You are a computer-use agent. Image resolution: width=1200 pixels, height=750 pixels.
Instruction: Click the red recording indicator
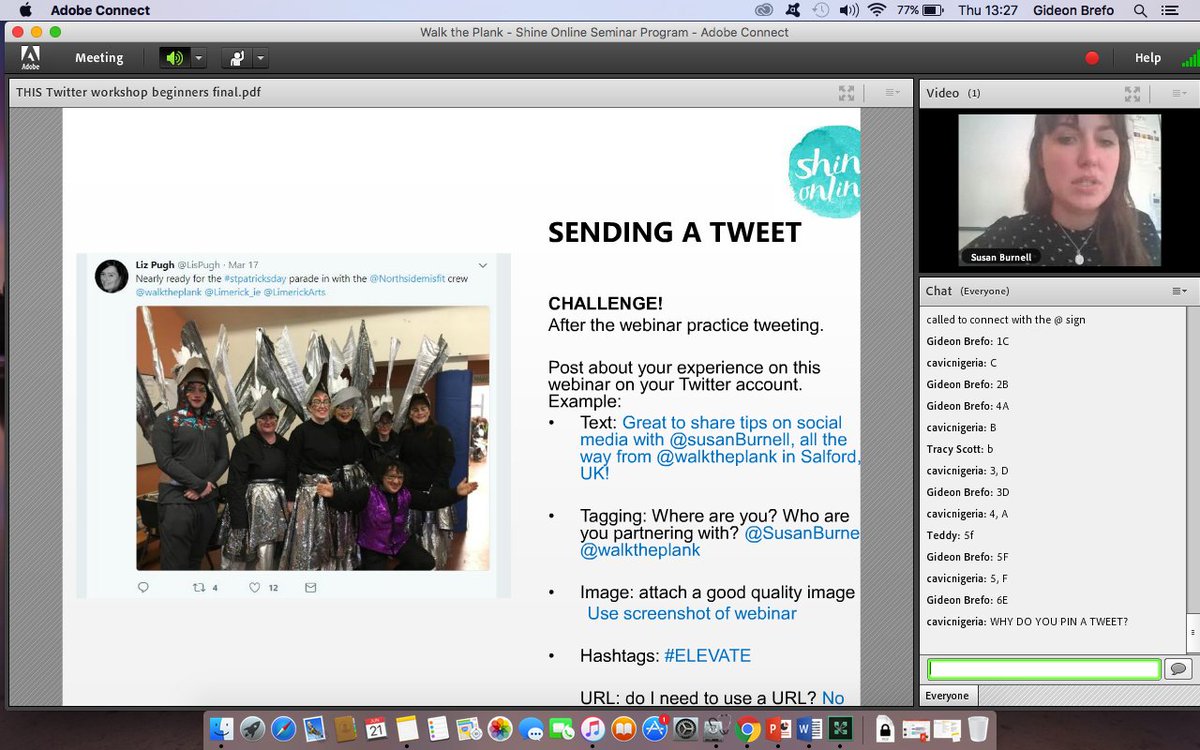coord(1092,58)
